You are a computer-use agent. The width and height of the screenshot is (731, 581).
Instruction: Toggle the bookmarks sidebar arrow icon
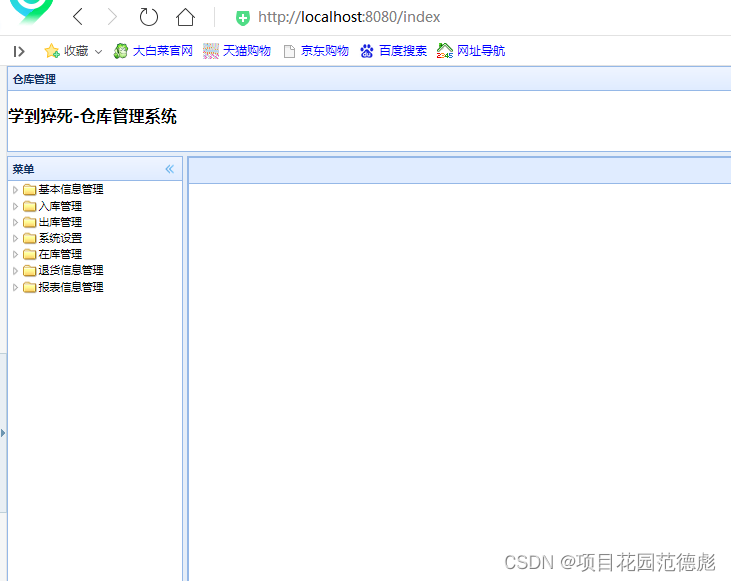[19, 51]
